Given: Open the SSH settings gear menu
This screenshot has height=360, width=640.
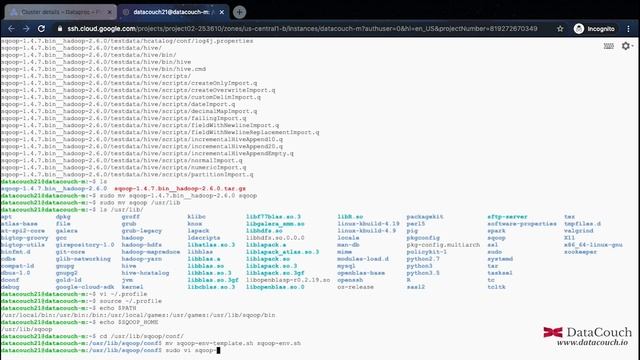Looking at the screenshot, I should [627, 46].
